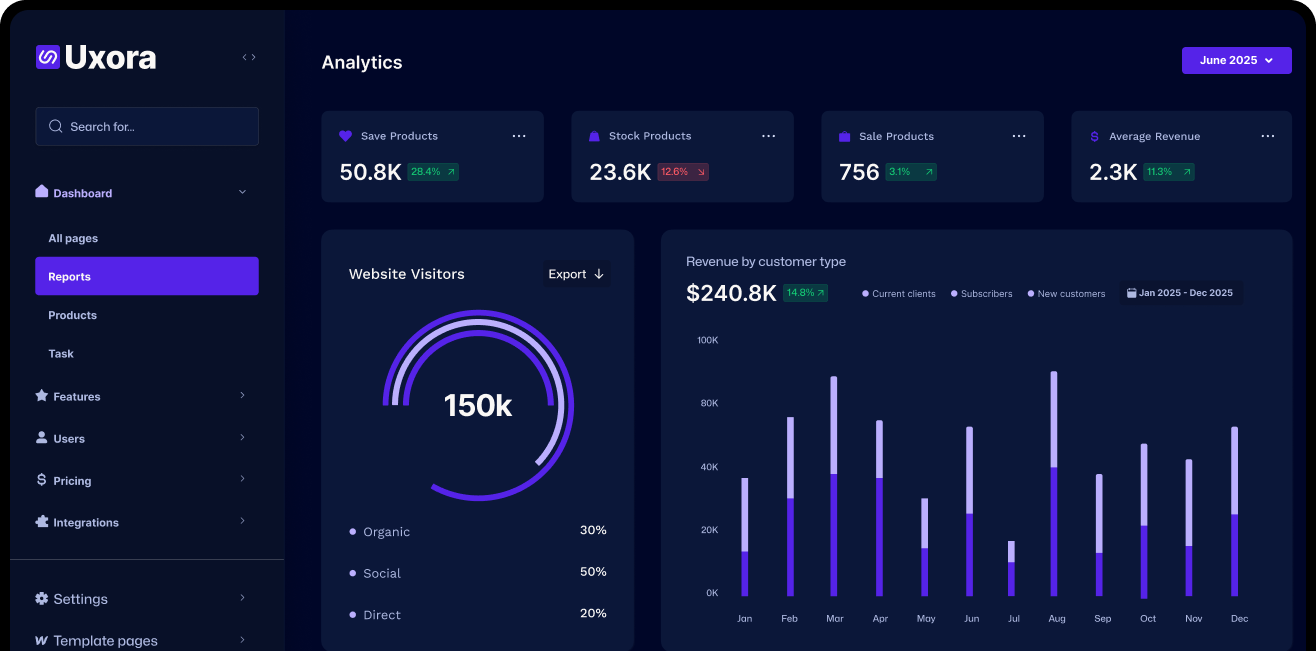Collapse the Dashboard menu section
The image size is (1316, 651).
(x=242, y=192)
